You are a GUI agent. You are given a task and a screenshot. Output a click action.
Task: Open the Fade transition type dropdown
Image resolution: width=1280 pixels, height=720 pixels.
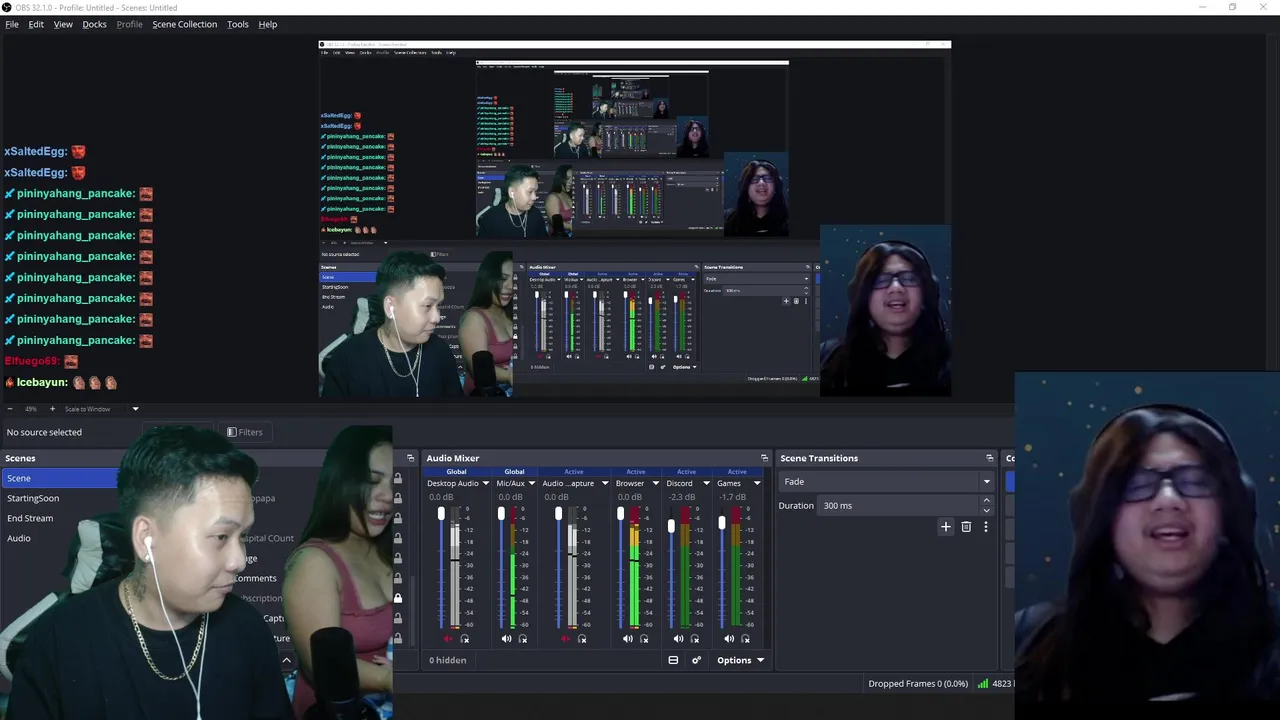tap(886, 482)
